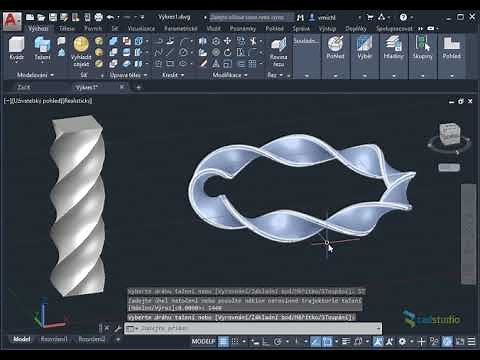This screenshot has height=360, width=480.
Task: Close the Výkres1 drawing tab
Action: pos(122,87)
